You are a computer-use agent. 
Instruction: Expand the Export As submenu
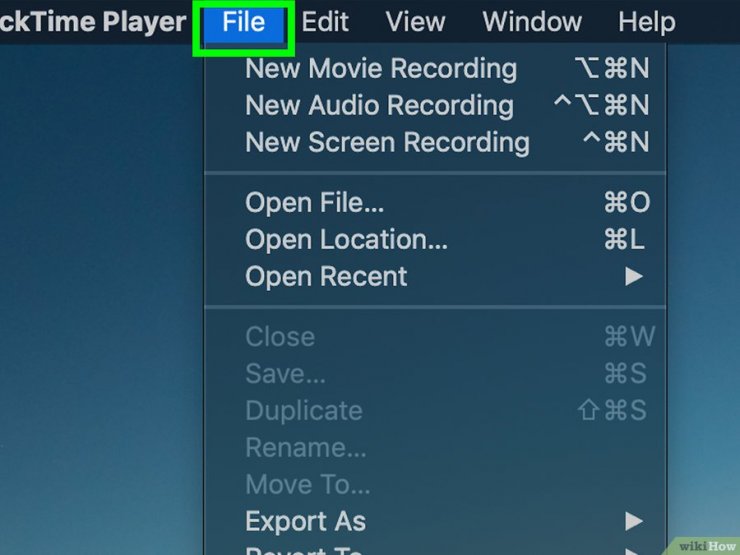pyautogui.click(x=435, y=521)
